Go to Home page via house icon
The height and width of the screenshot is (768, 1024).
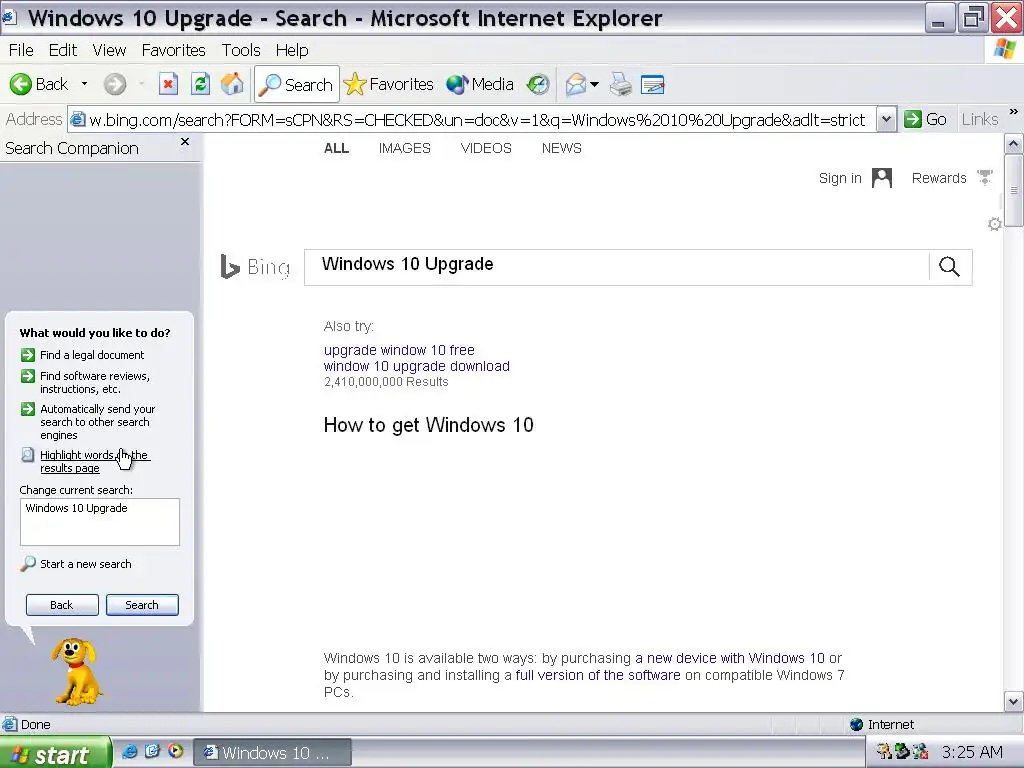[232, 84]
